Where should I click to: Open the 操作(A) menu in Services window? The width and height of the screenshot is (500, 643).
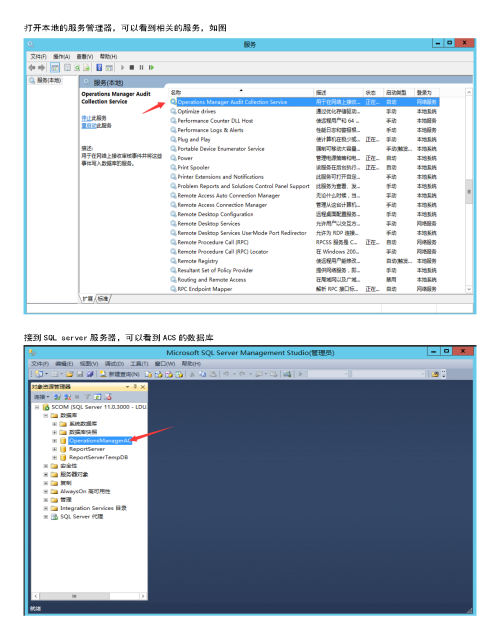[62, 57]
